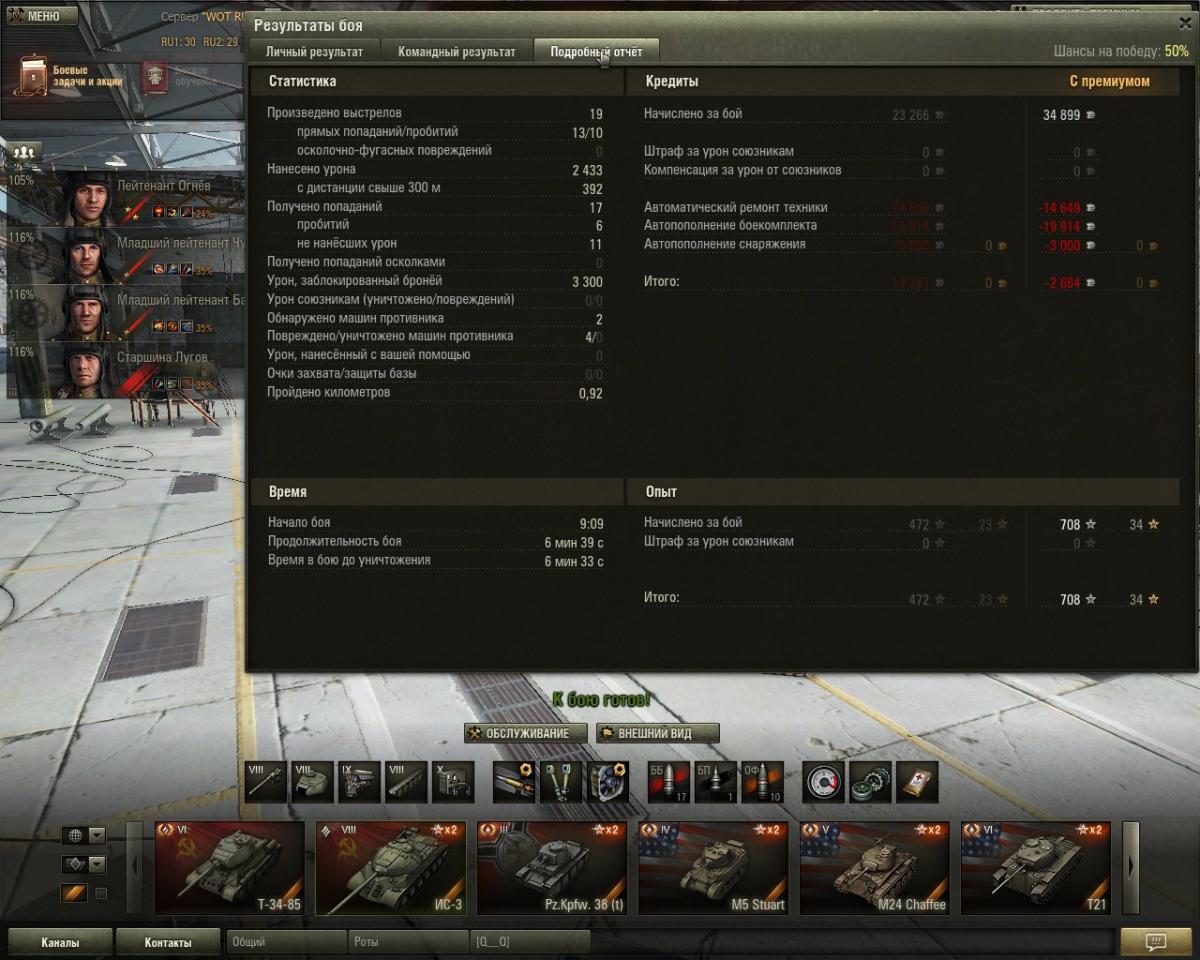Image resolution: width=1200 pixels, height=960 pixels.
Task: Select the Pz.Kpfw. 38 (t) tank
Action: click(552, 868)
